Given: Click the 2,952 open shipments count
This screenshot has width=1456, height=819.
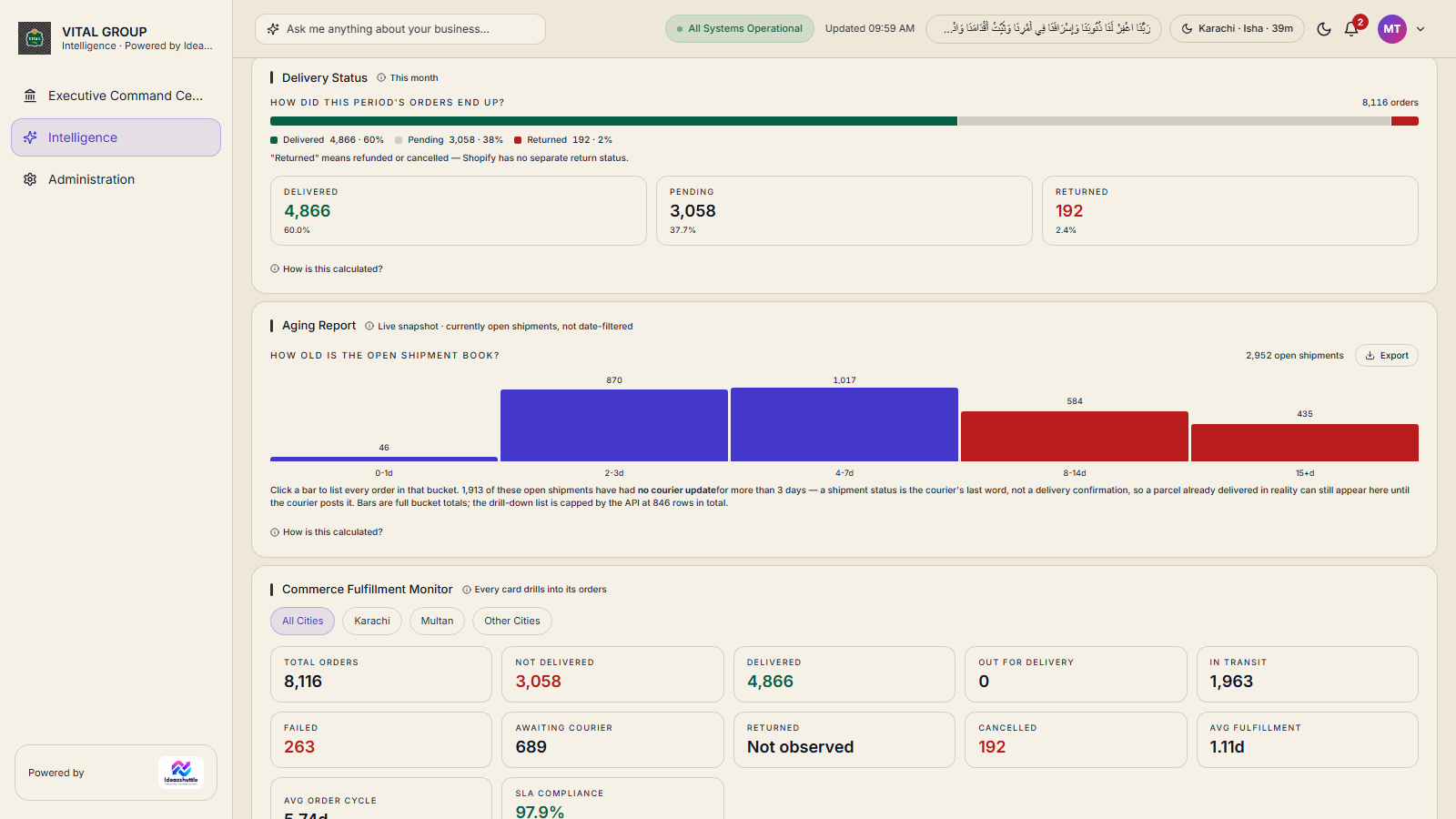Looking at the screenshot, I should tap(1294, 356).
